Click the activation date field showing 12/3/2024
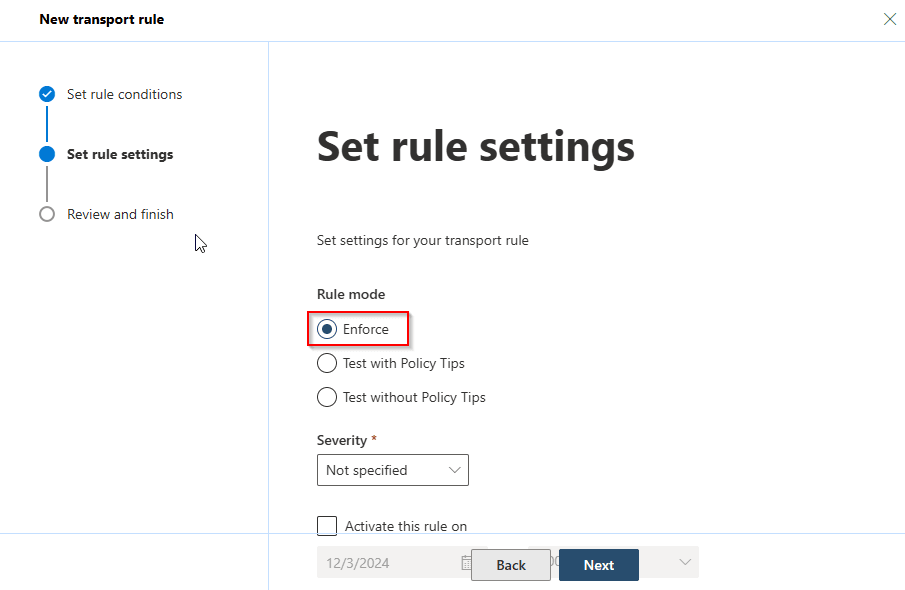Screen dimensions: 905x590 (380, 563)
